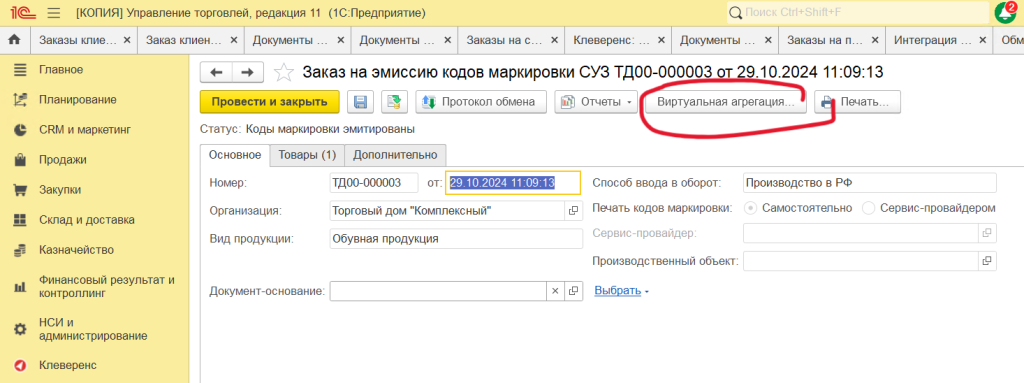
Task: Open the home page tab icon
Action: [x=14, y=40]
